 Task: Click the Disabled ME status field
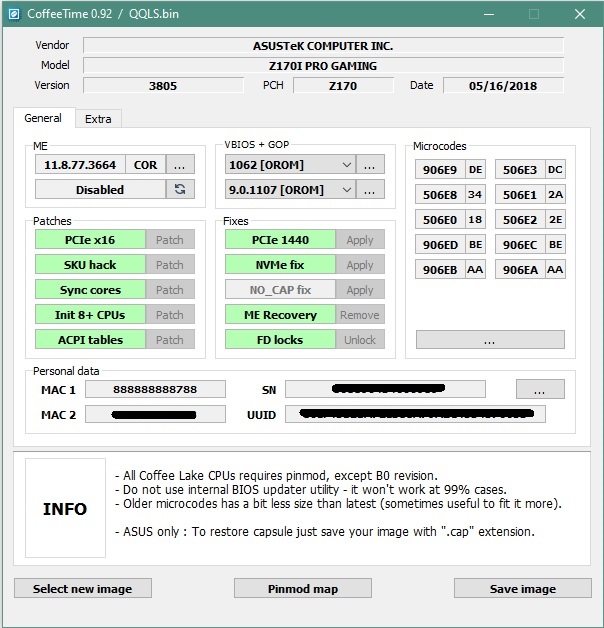pos(100,189)
